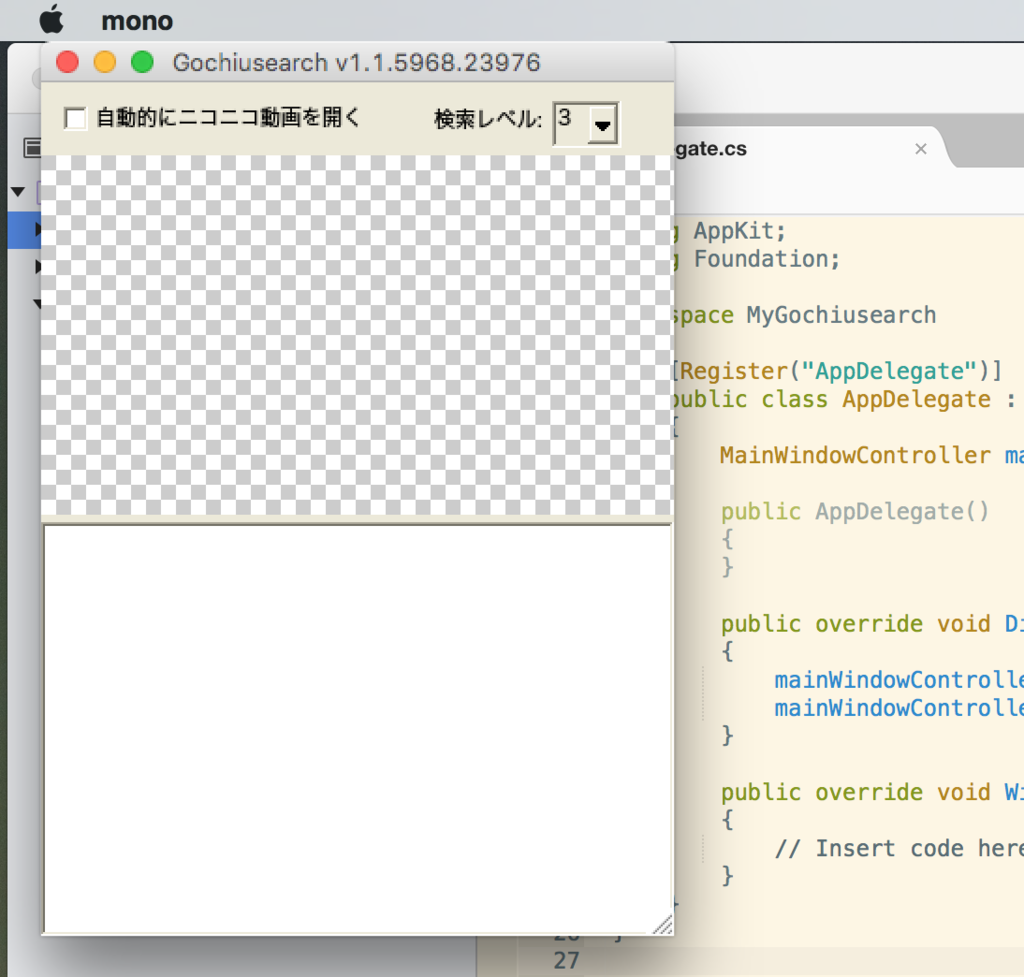Minimize Gochiusearch window with yellow button

coord(104,62)
